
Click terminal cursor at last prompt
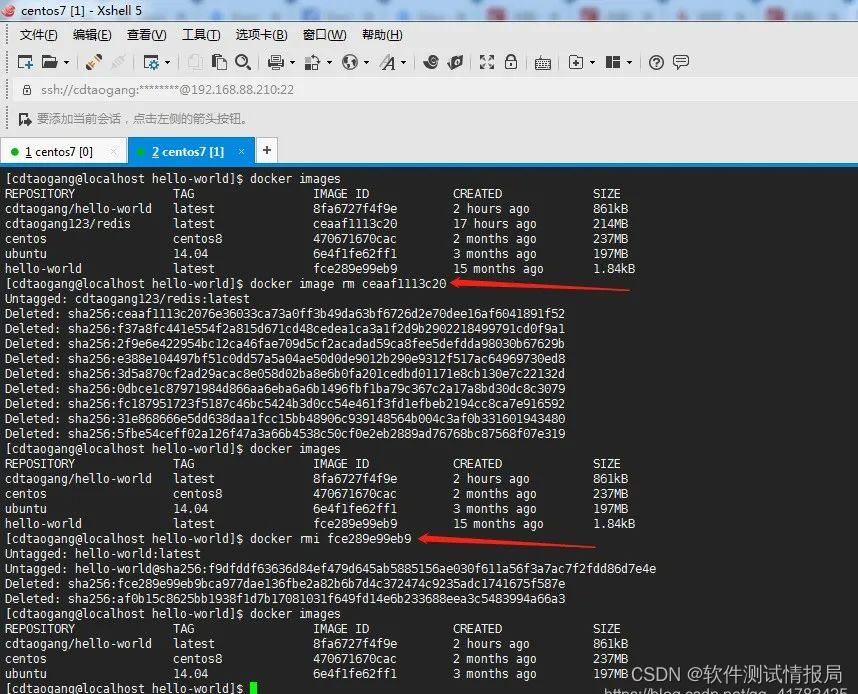253,688
